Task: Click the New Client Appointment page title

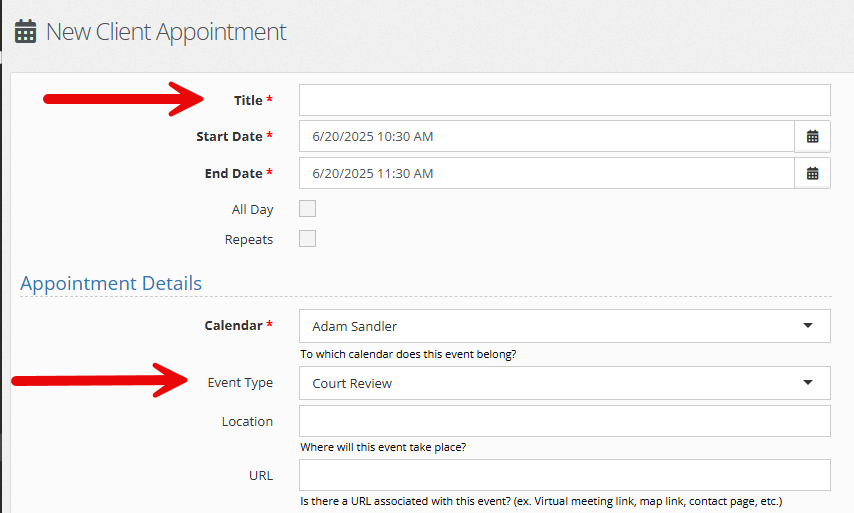Action: [166, 32]
